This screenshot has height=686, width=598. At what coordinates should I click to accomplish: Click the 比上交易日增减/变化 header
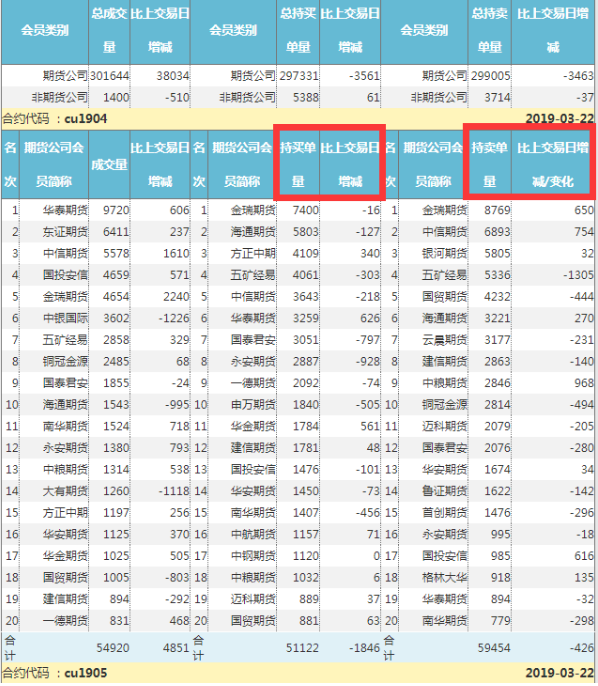point(553,165)
